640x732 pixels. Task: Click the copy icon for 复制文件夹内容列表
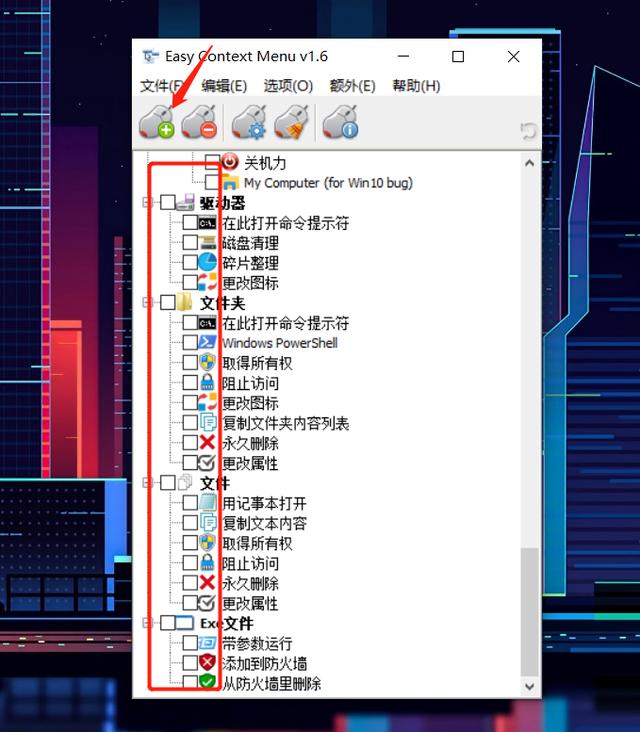(208, 422)
